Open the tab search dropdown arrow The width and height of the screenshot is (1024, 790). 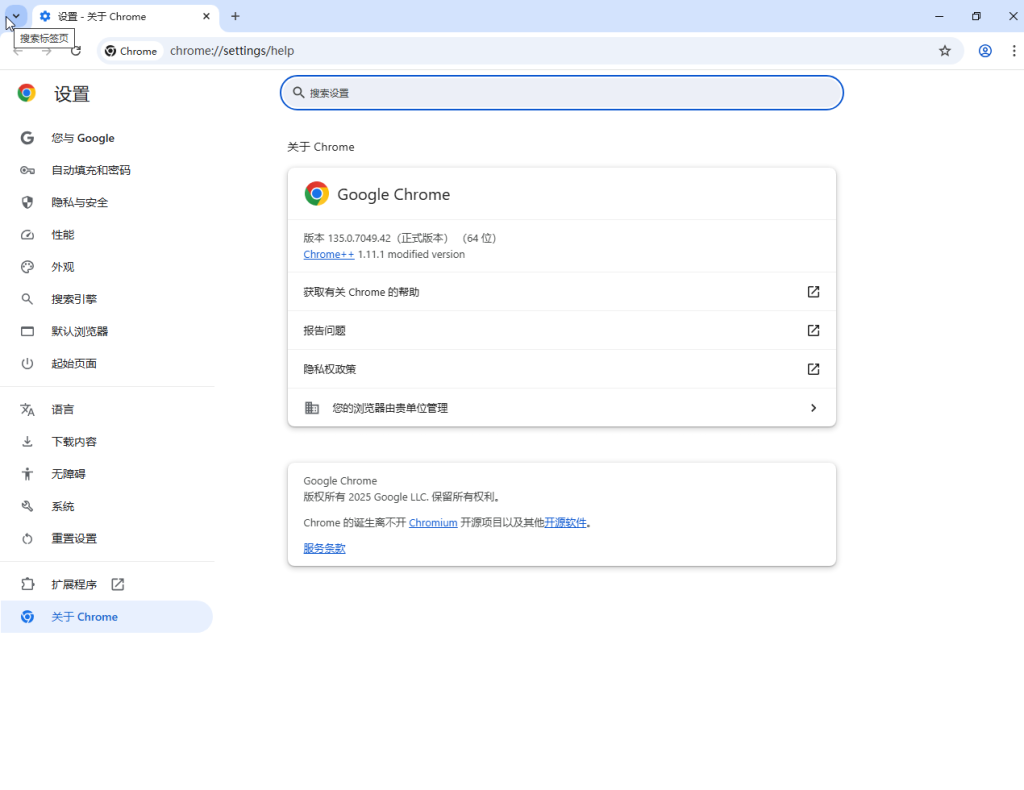(14, 16)
